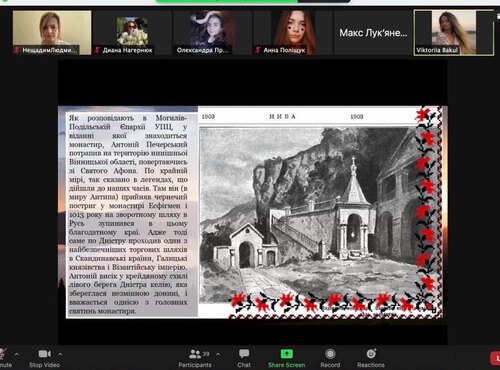This screenshot has height=370, width=500.
Task: Select Анна Поліщук participant video tile
Action: click(x=293, y=32)
